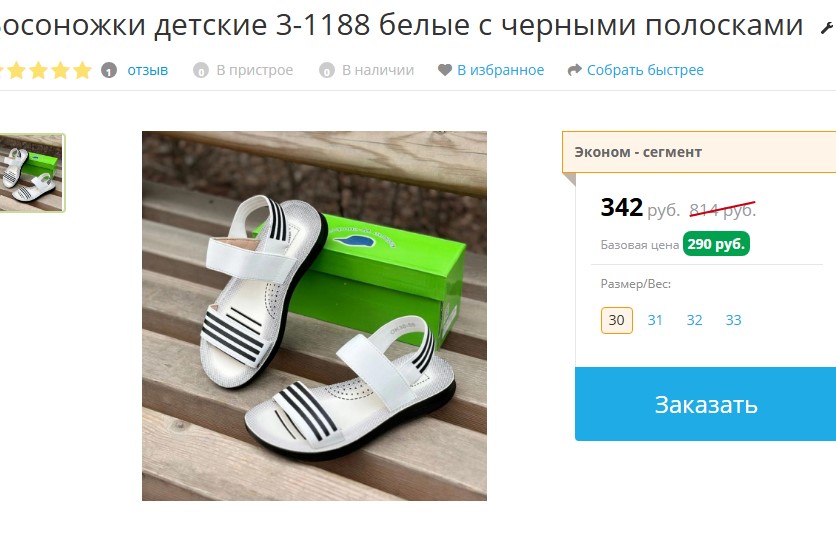Click 'Собрать быстрее' link
The height and width of the screenshot is (549, 836).
(645, 70)
